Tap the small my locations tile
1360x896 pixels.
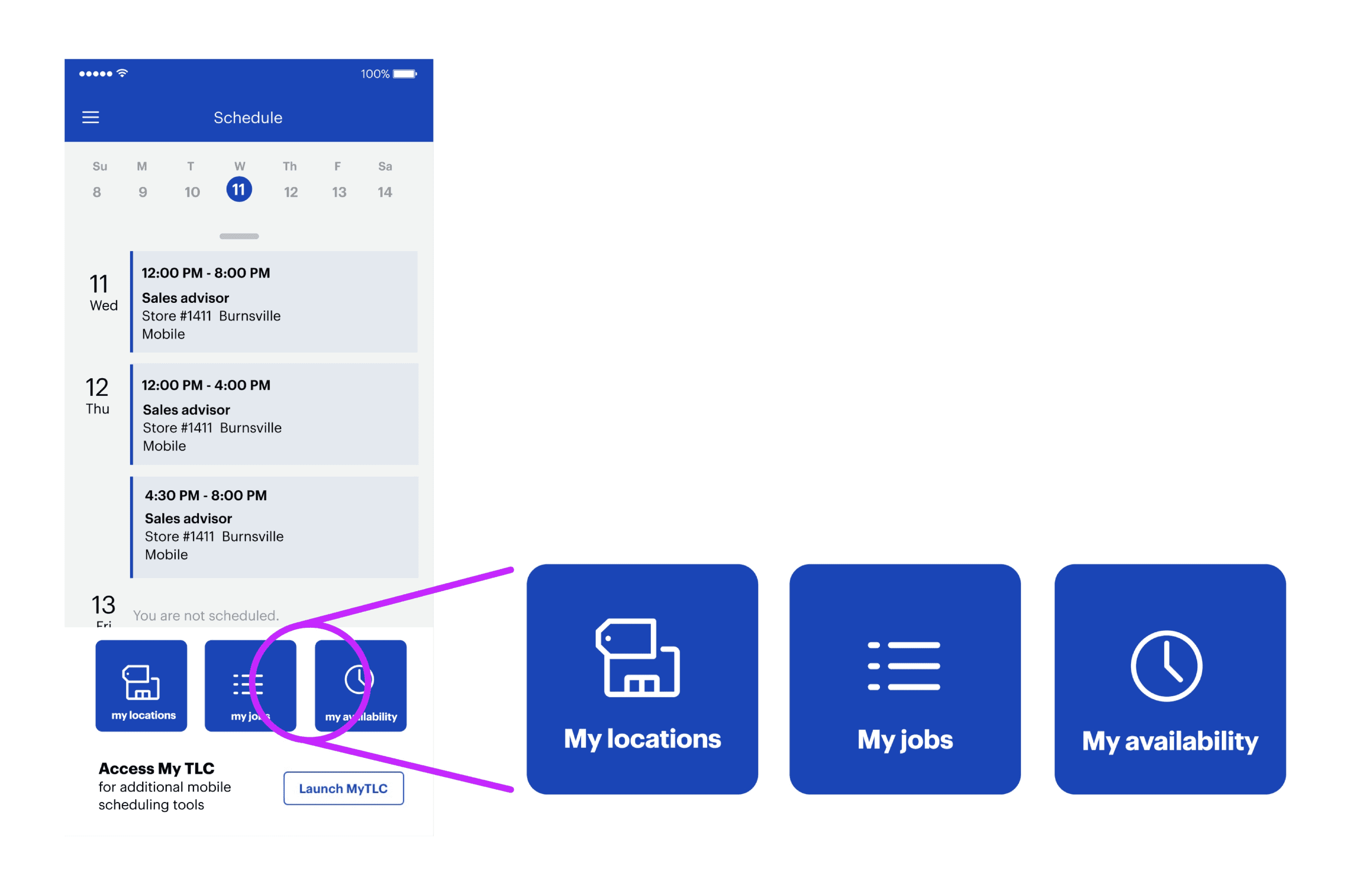tap(141, 685)
